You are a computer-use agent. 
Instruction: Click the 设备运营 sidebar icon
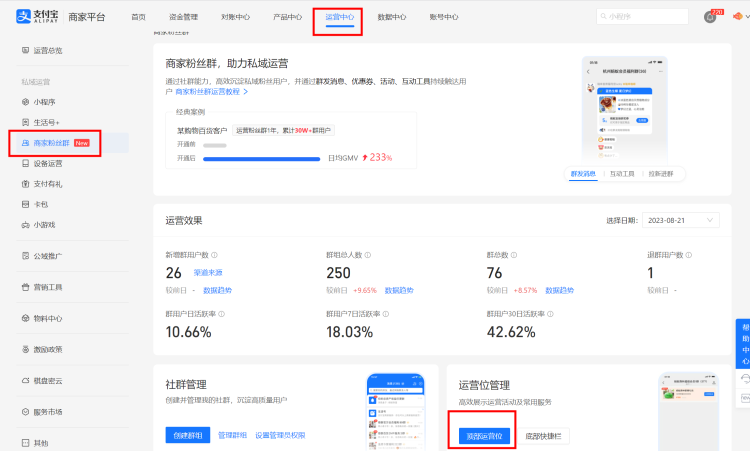(x=25, y=164)
